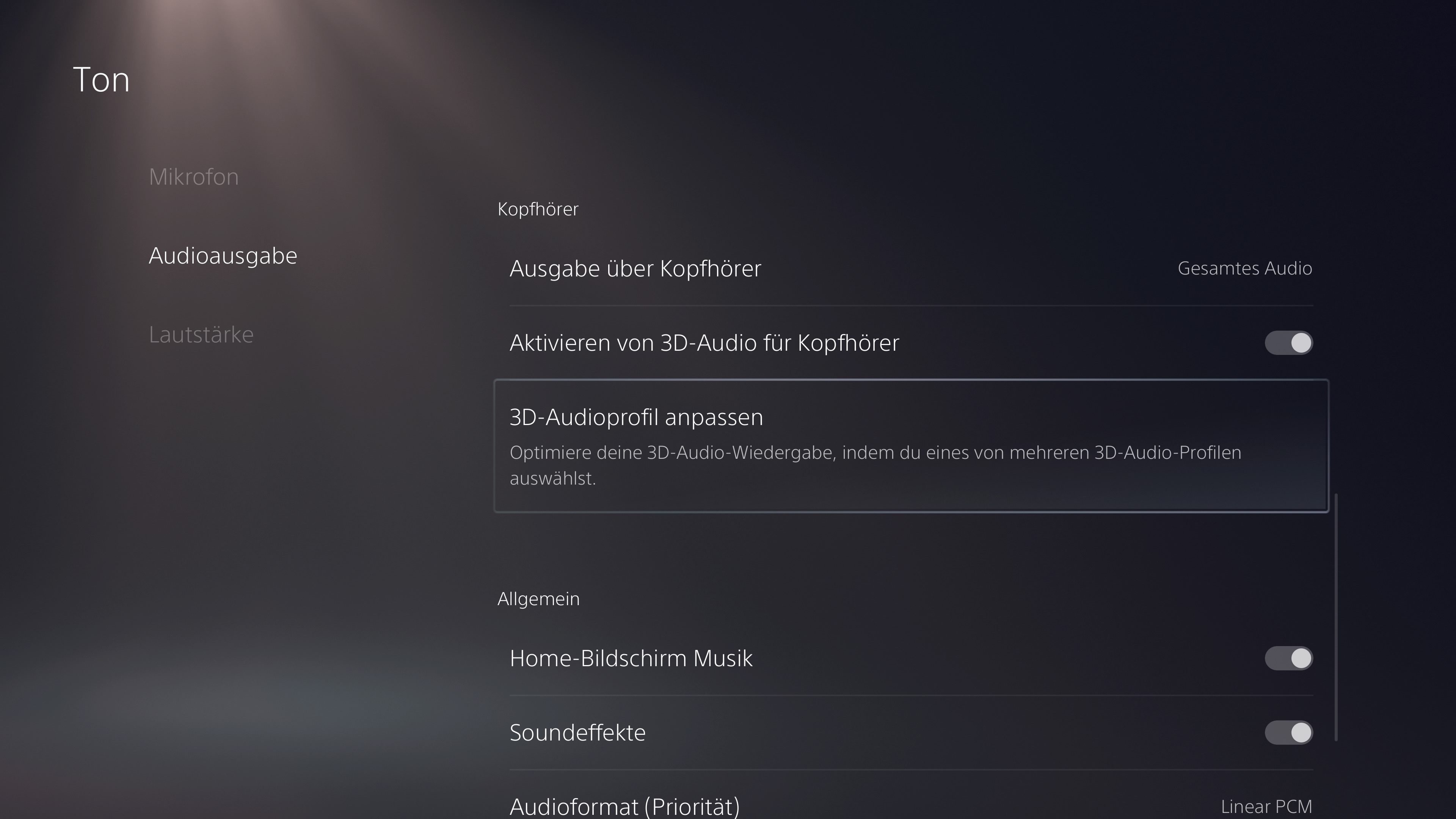1456x819 pixels.
Task: Click the Ton page title
Action: (x=101, y=79)
